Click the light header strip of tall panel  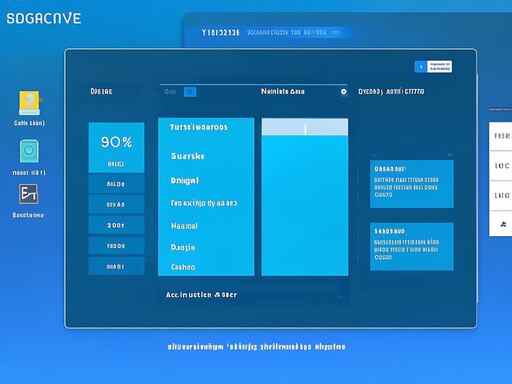pyautogui.click(x=305, y=127)
